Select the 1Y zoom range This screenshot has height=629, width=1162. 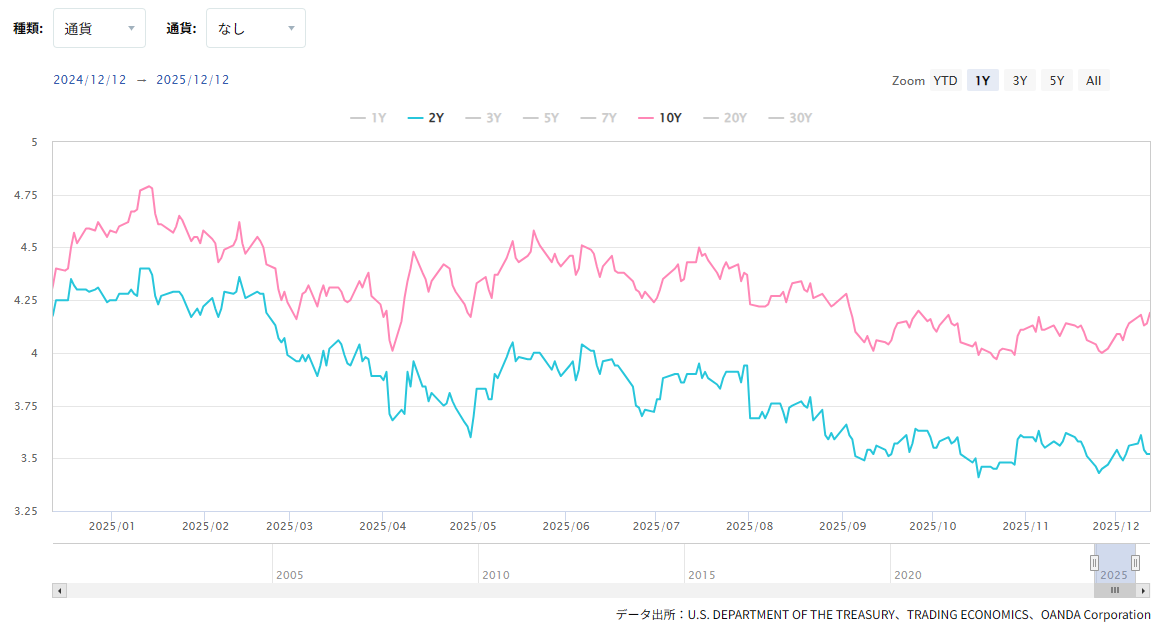click(x=983, y=81)
